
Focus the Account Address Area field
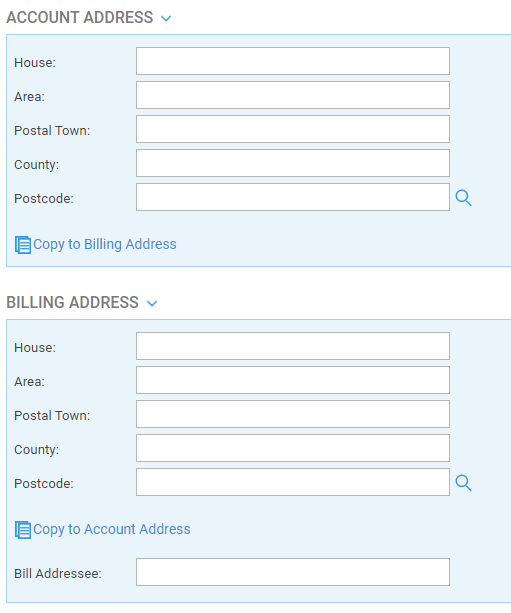tap(293, 95)
